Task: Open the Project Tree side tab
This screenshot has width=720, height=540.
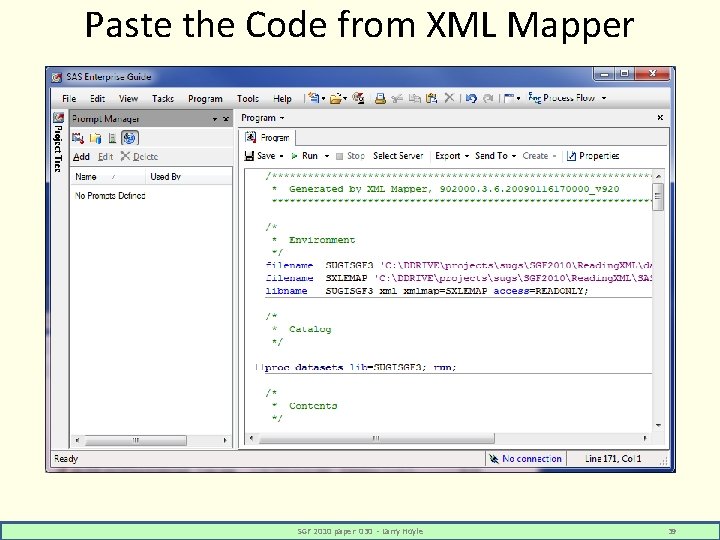Action: (58, 148)
